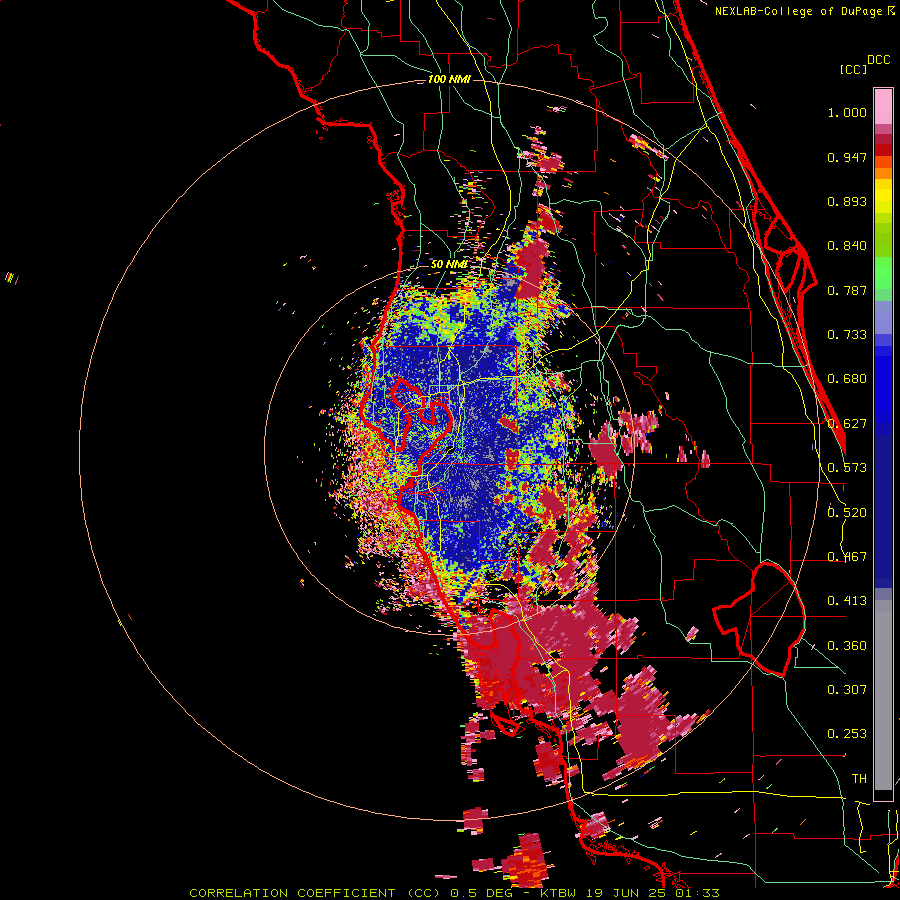900x900 pixels.
Task: Click the 0.413 legend value
Action: pos(847,600)
